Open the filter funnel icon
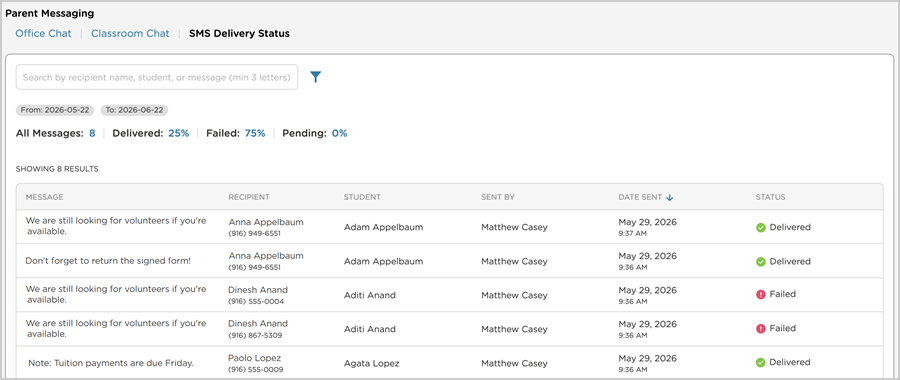Screen dimensions: 900x380 tap(315, 77)
